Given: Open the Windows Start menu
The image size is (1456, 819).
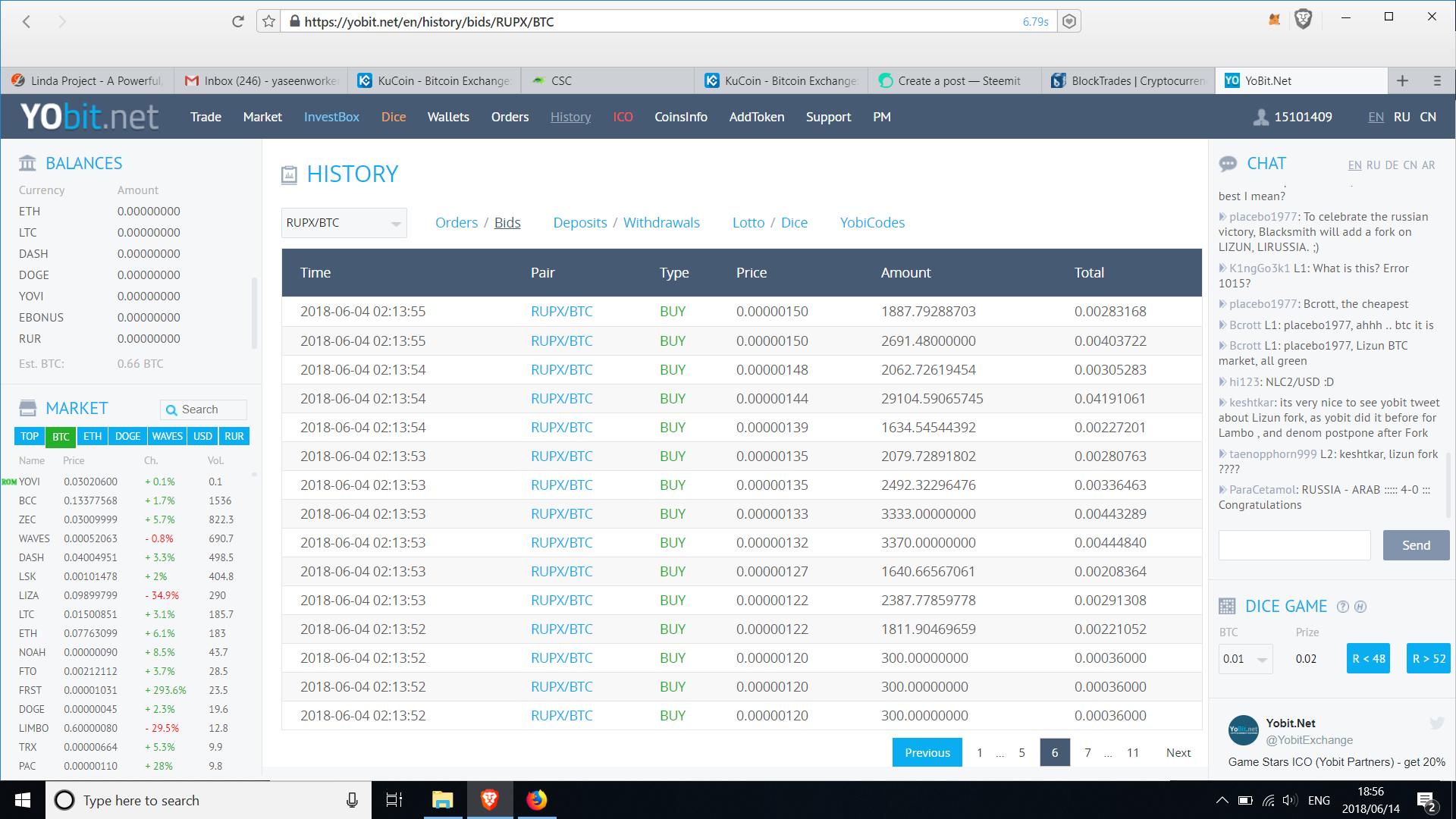Looking at the screenshot, I should 23,800.
